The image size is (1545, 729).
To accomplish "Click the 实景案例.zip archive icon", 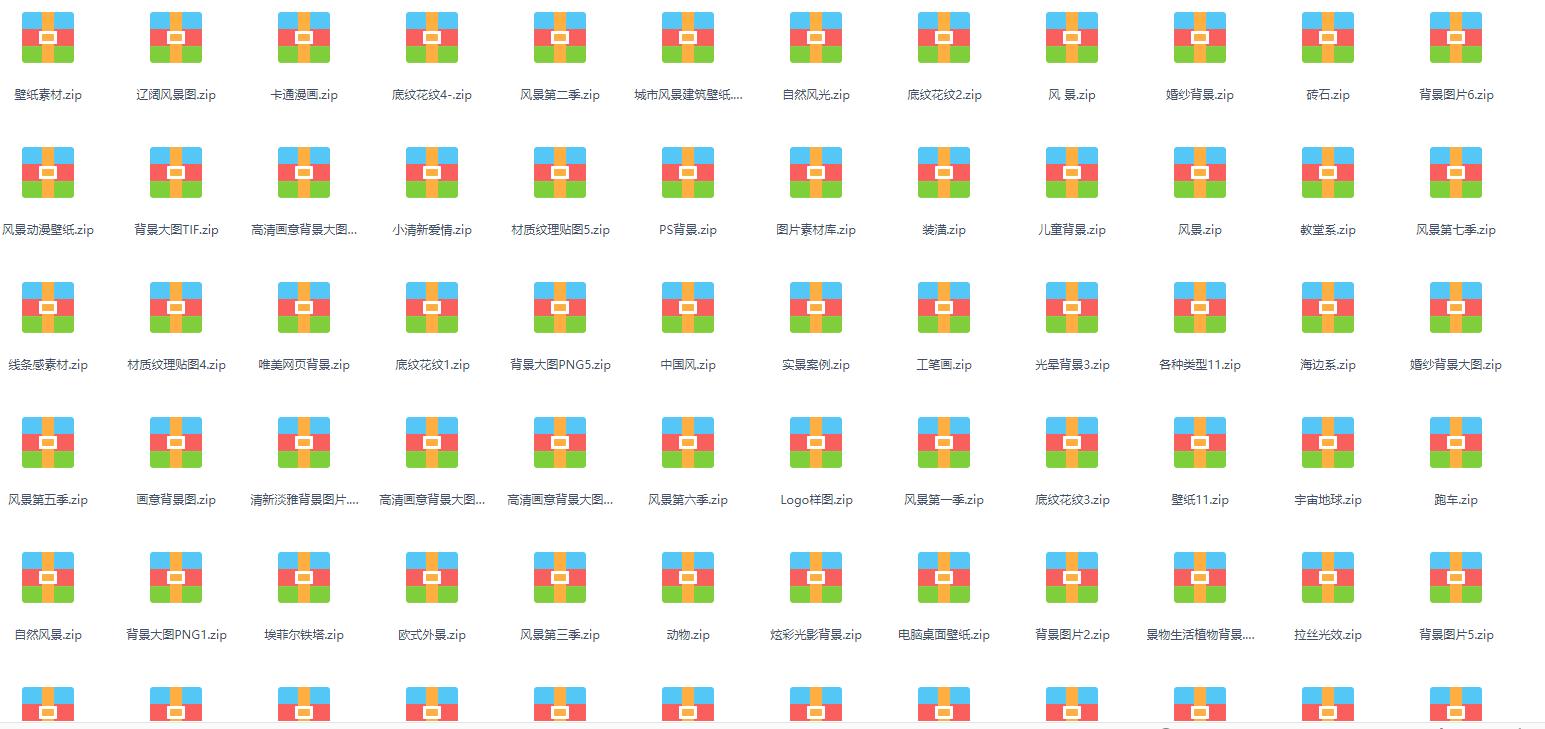I will [816, 308].
